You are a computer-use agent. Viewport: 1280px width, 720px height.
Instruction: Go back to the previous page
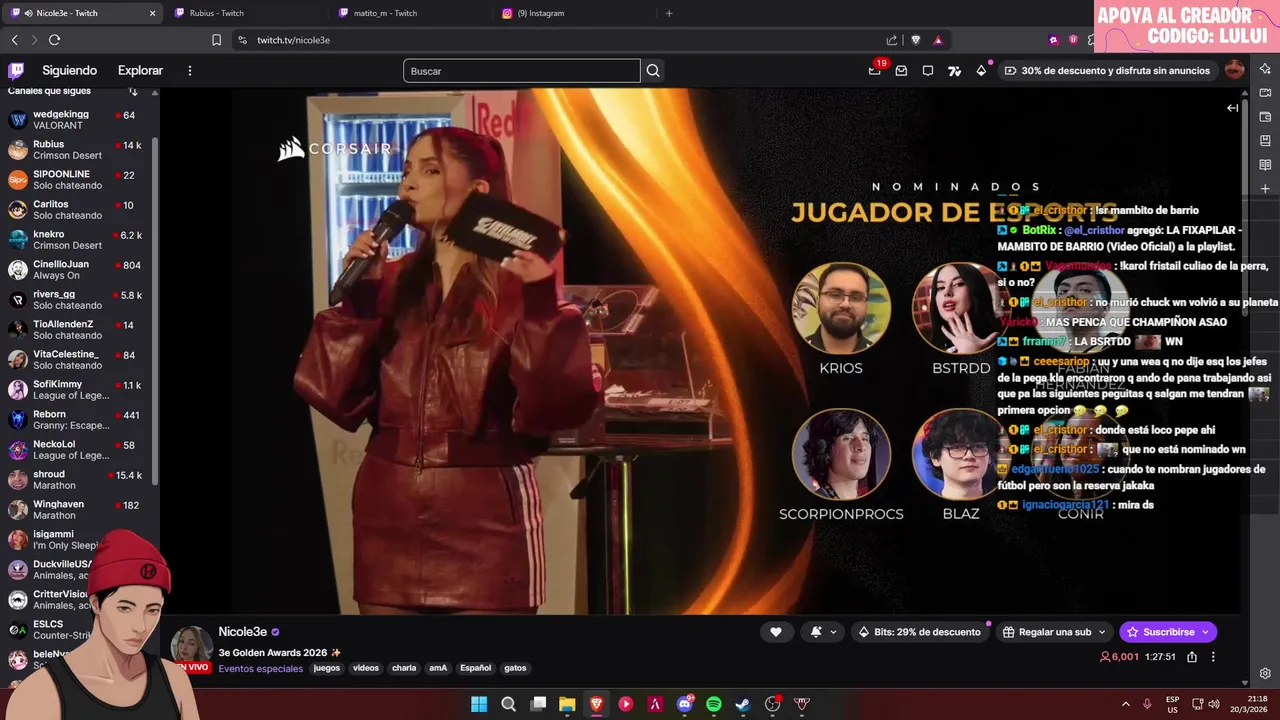point(14,40)
